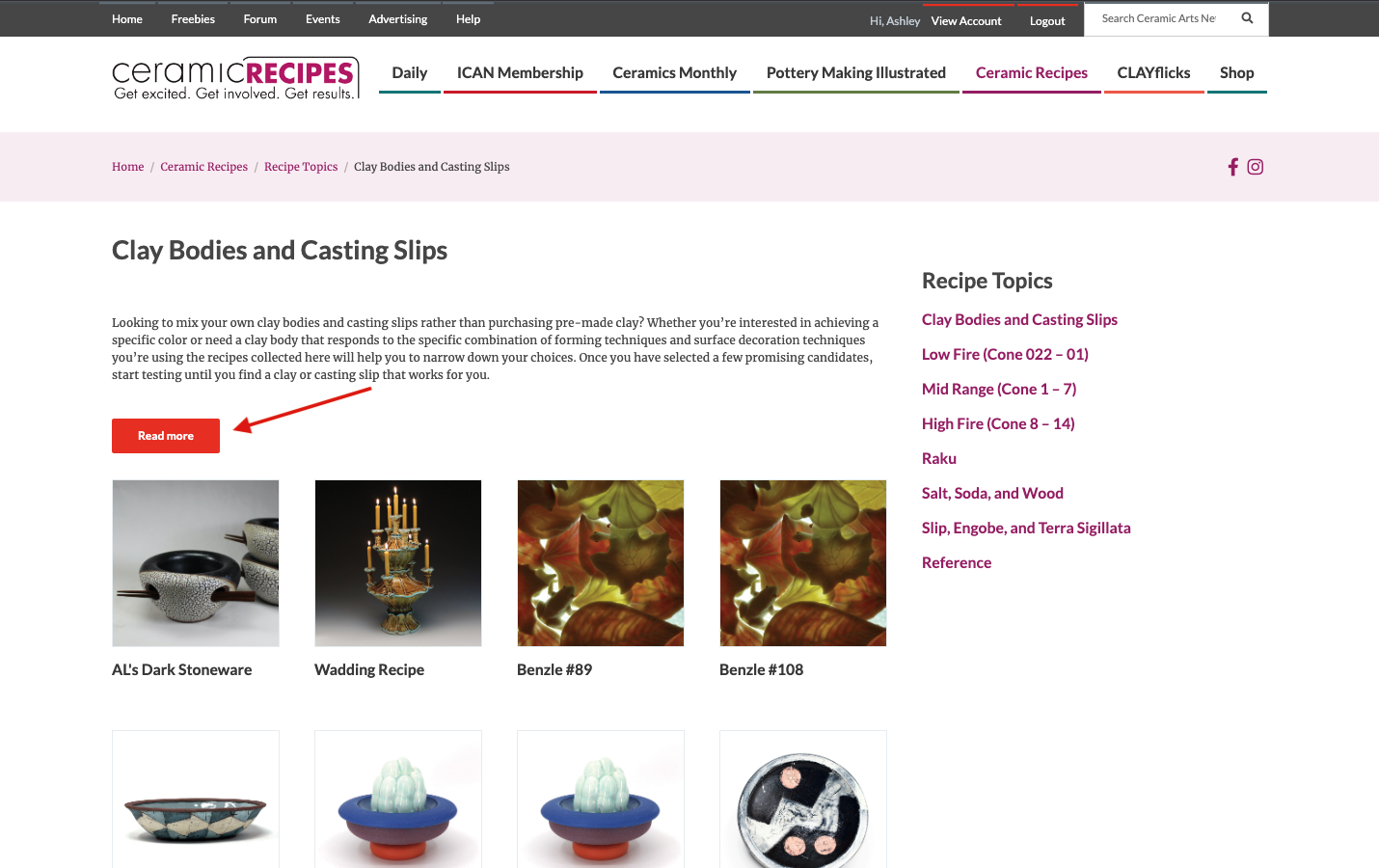Image resolution: width=1379 pixels, height=868 pixels.
Task: Click the red Read more button
Action: 166,436
